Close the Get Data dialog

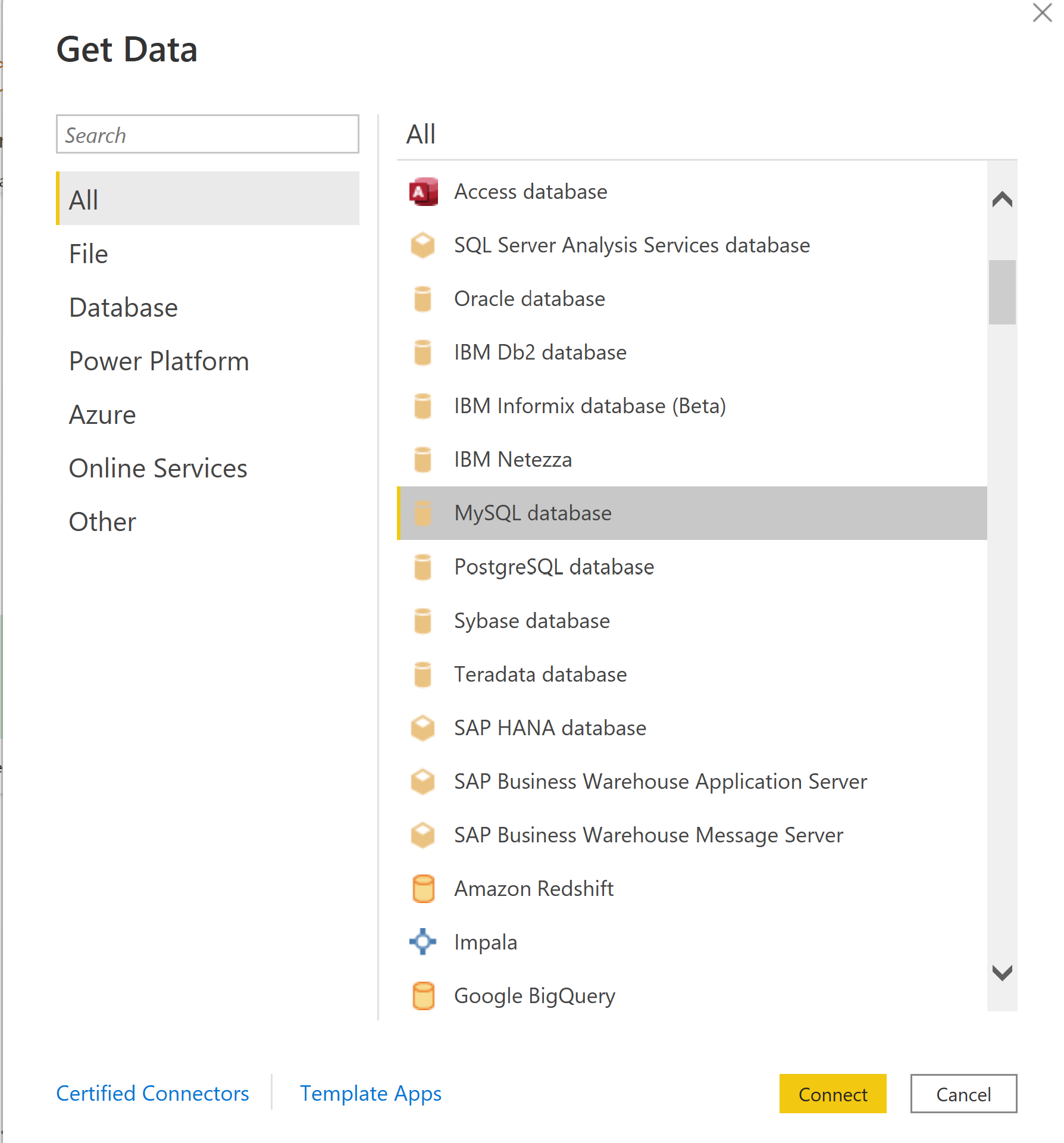click(x=1042, y=13)
